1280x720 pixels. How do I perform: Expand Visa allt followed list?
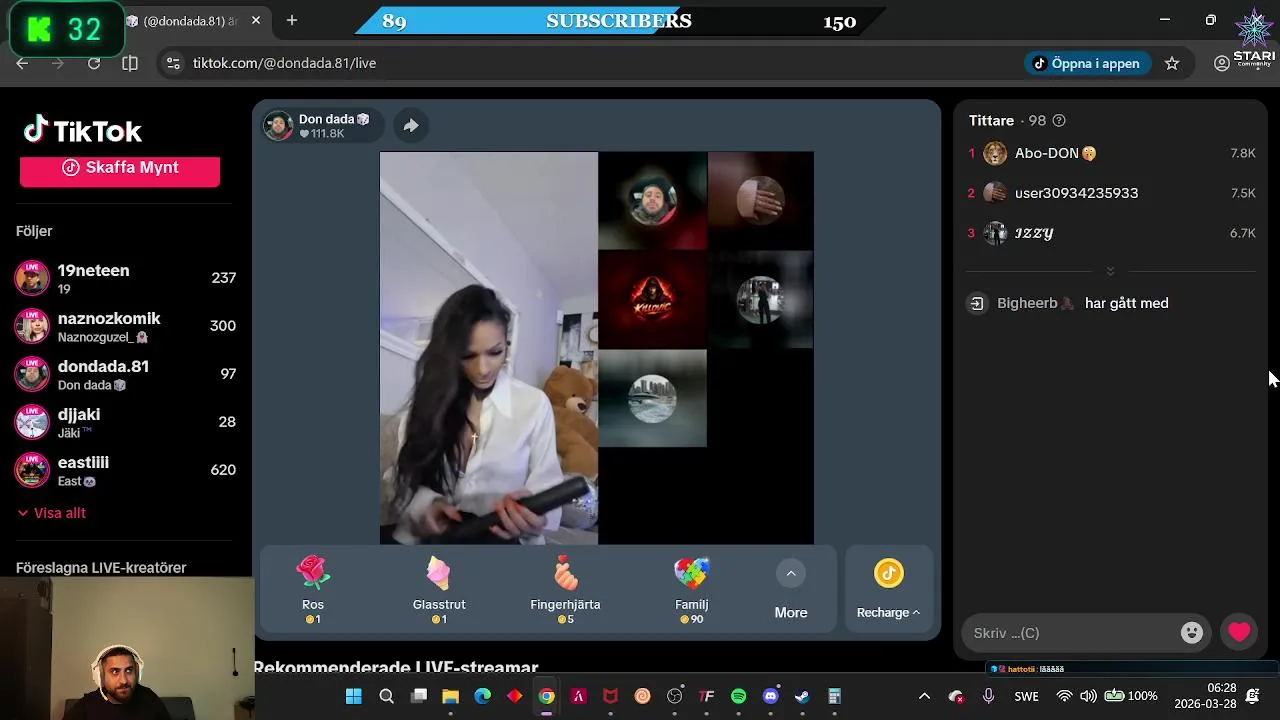tap(52, 513)
